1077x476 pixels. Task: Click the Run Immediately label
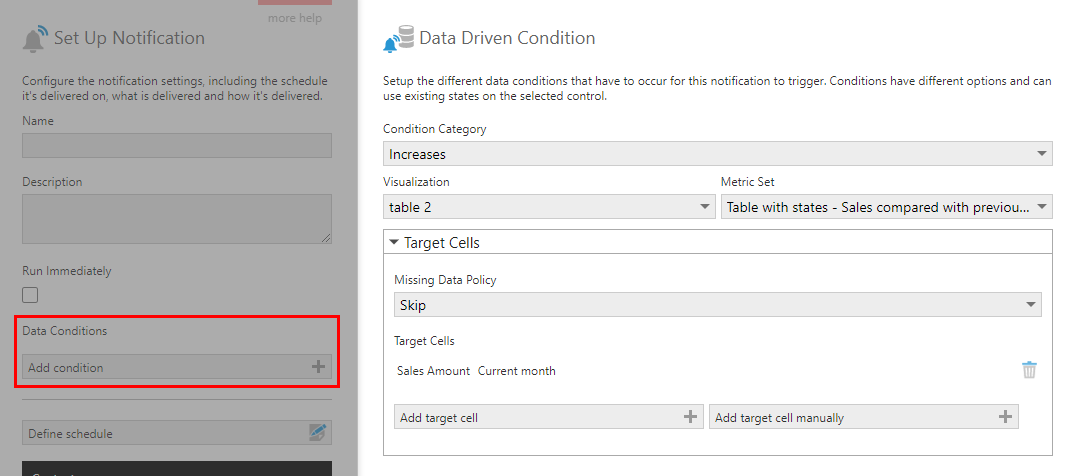67,271
